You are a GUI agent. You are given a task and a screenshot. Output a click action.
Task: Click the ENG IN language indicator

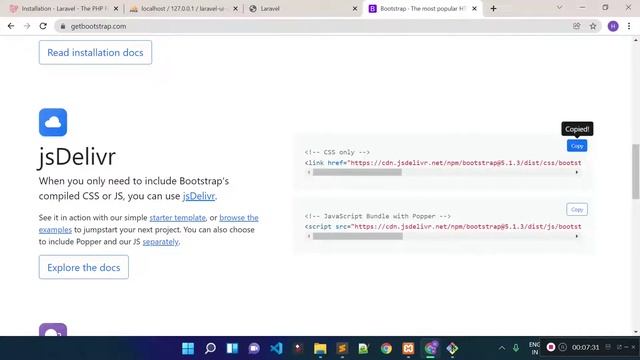pos(534,348)
